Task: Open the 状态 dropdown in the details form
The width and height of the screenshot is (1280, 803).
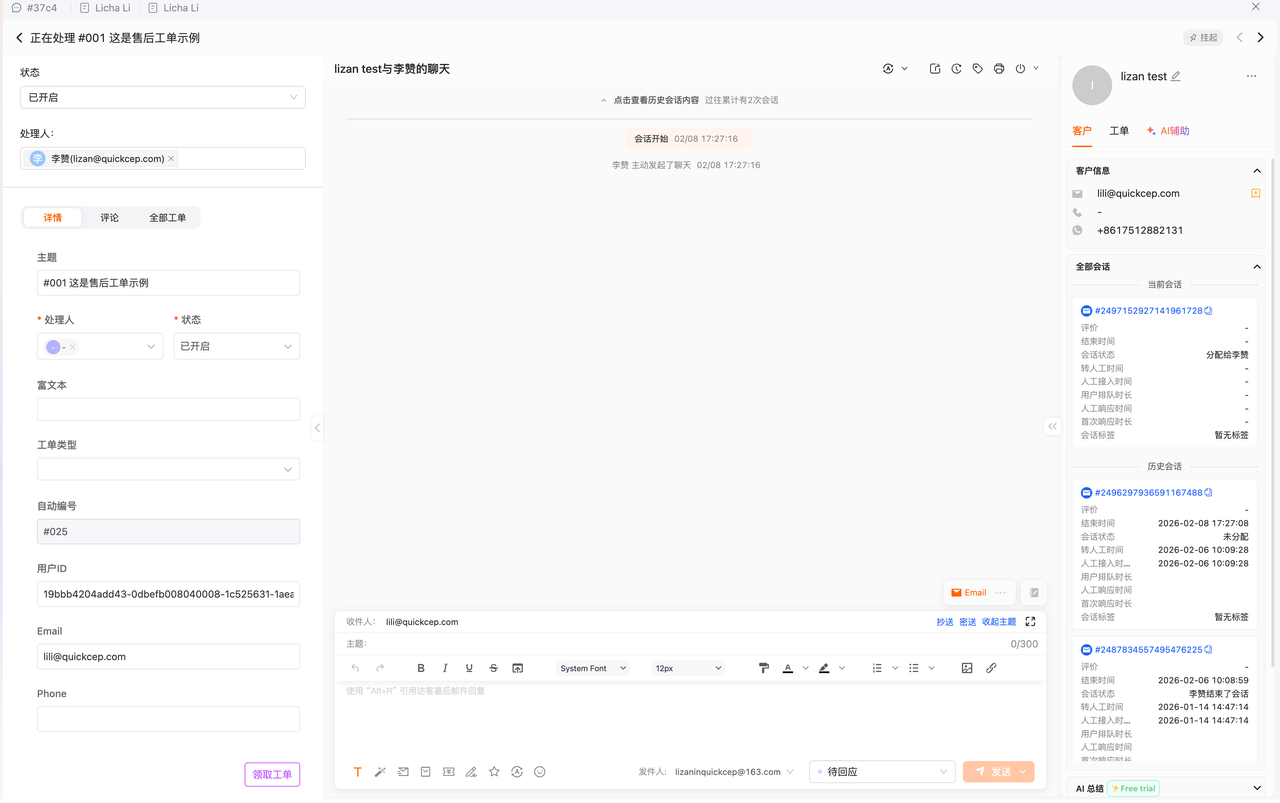Action: click(237, 346)
